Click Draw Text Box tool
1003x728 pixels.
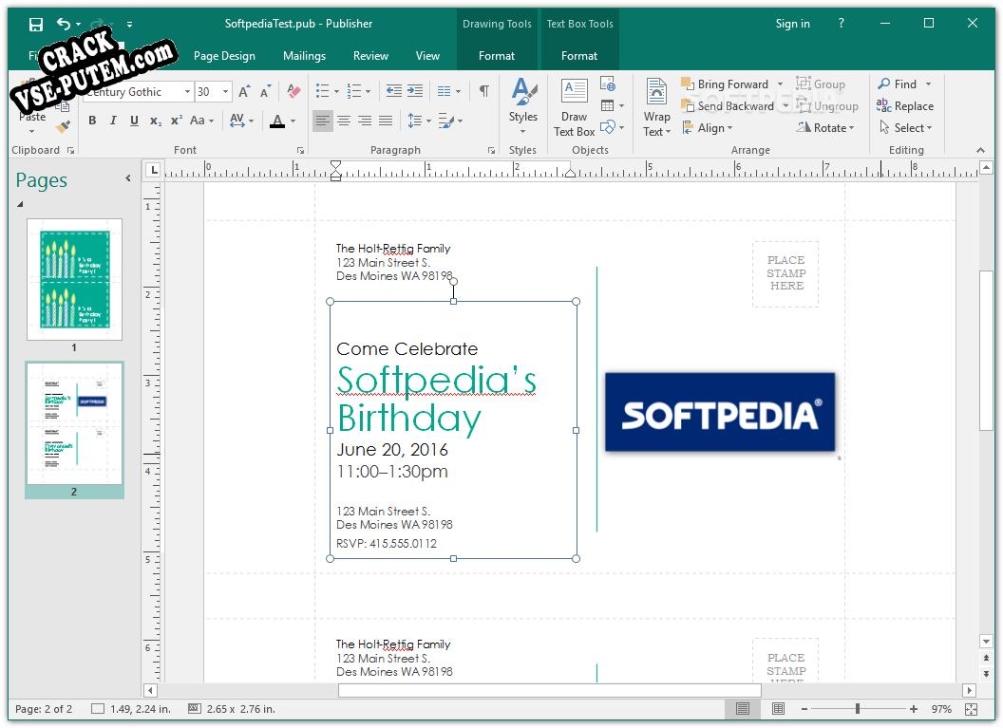(574, 107)
